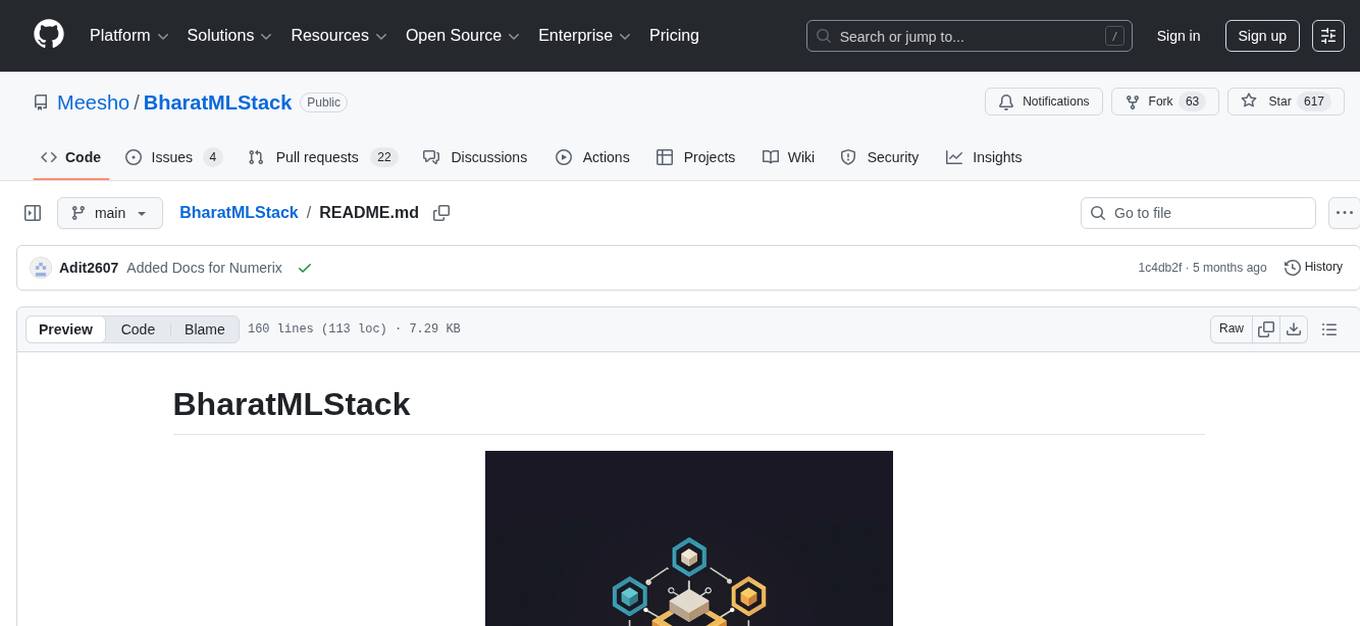This screenshot has width=1360, height=626.
Task: Open the more options kebab menu
Action: (1344, 212)
